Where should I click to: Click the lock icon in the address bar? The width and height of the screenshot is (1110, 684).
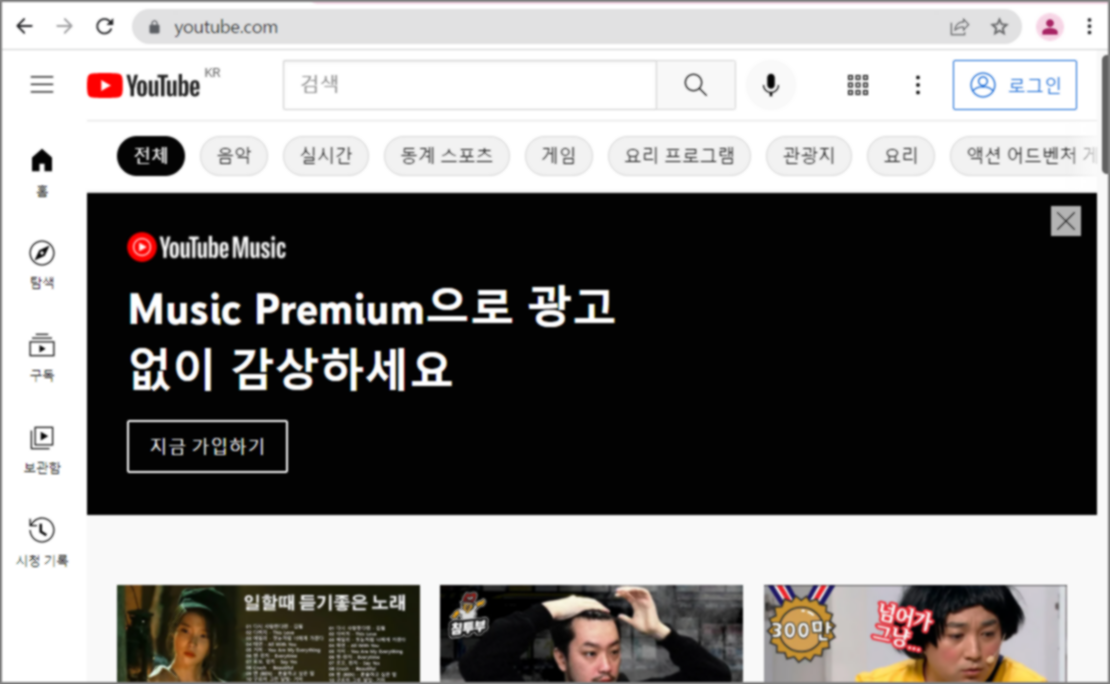tap(154, 28)
